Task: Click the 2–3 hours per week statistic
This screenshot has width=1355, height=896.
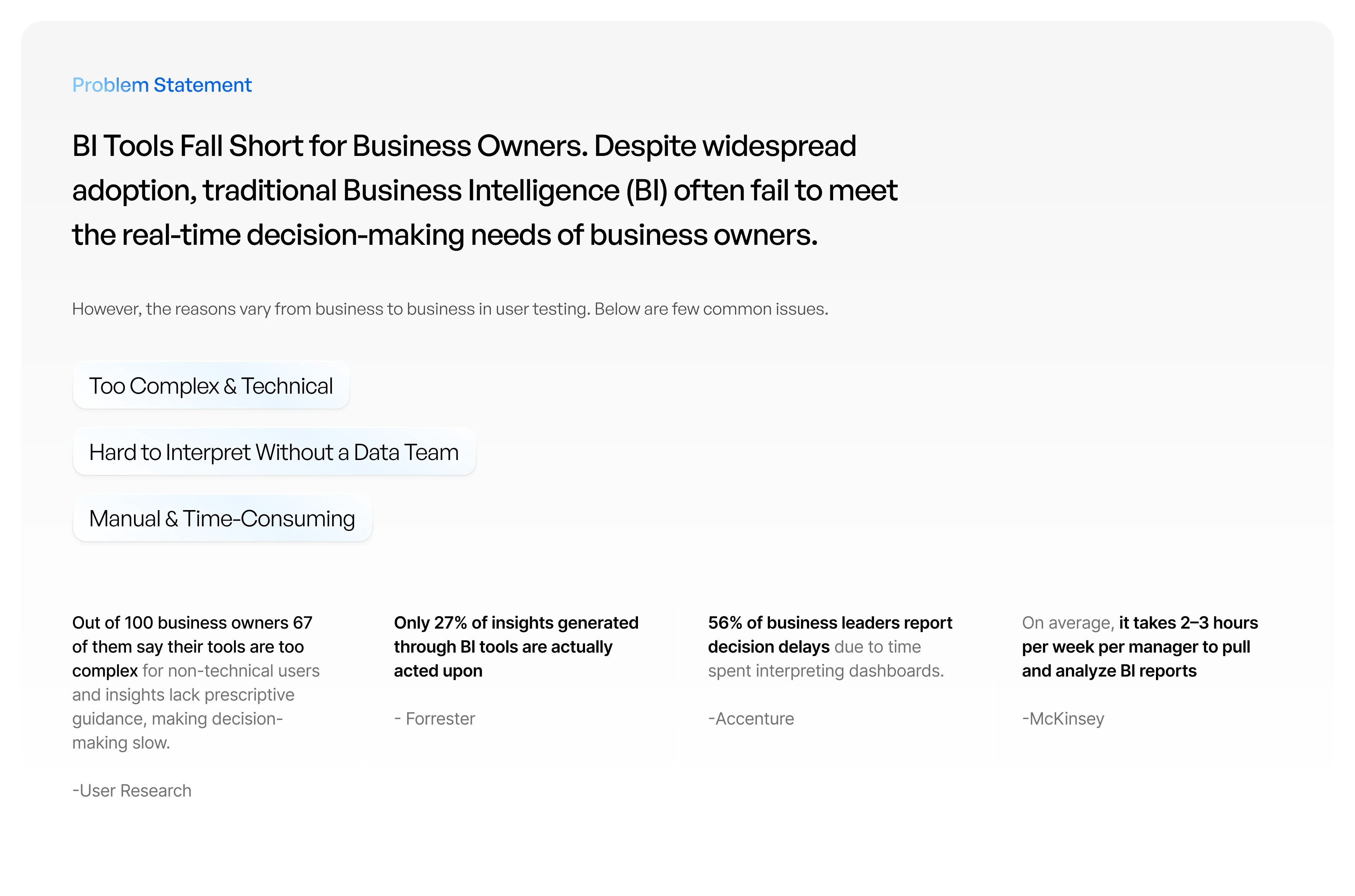Action: (1140, 646)
